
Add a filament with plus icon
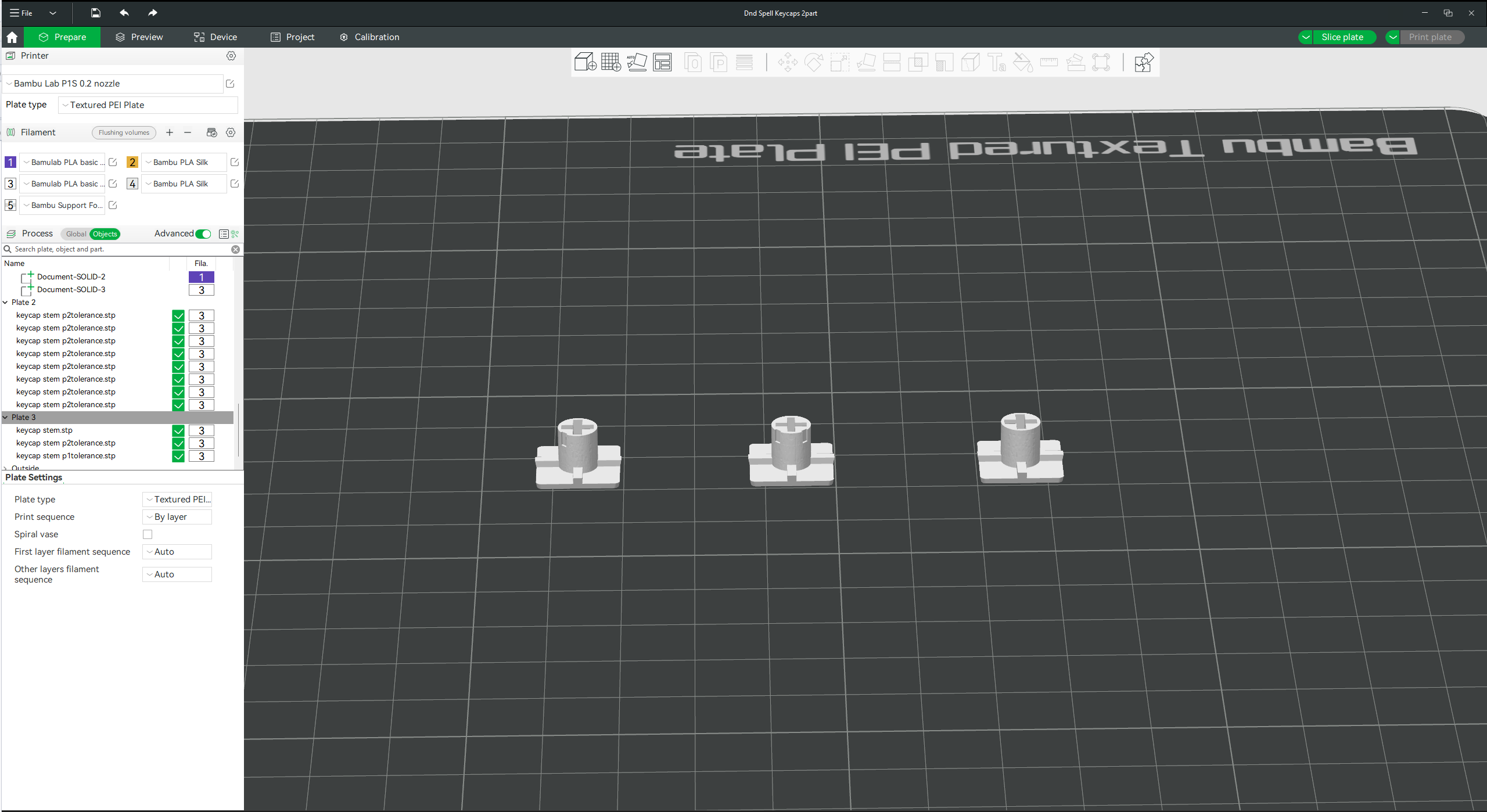[x=170, y=132]
